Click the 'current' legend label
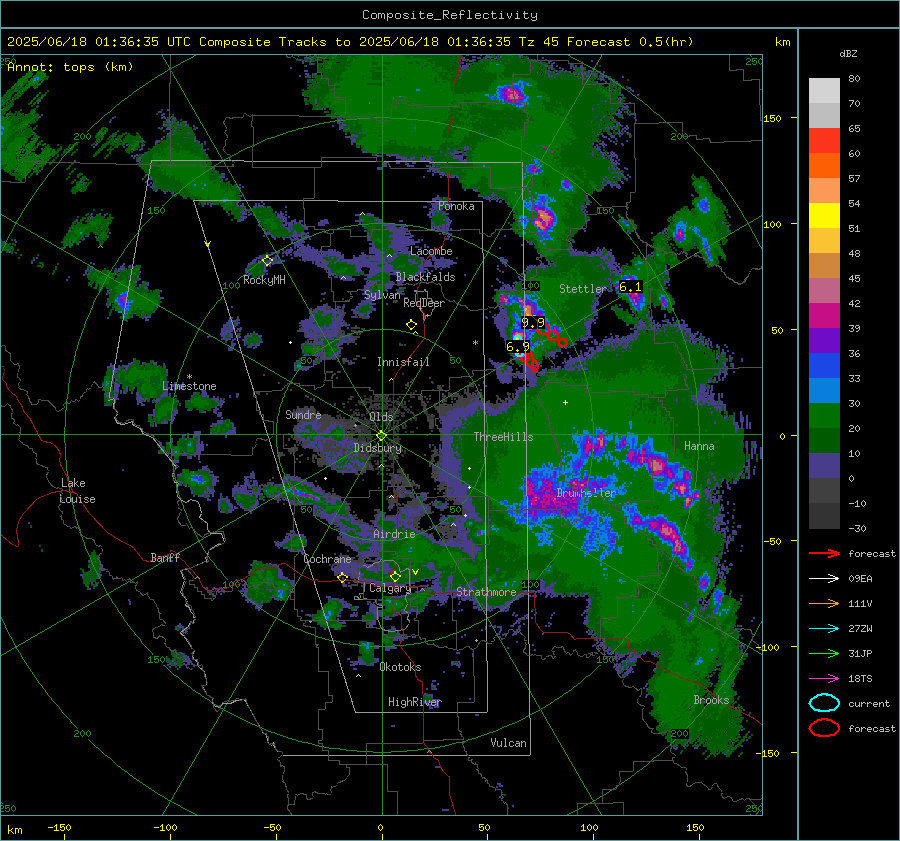The width and height of the screenshot is (900, 841). pos(868,704)
